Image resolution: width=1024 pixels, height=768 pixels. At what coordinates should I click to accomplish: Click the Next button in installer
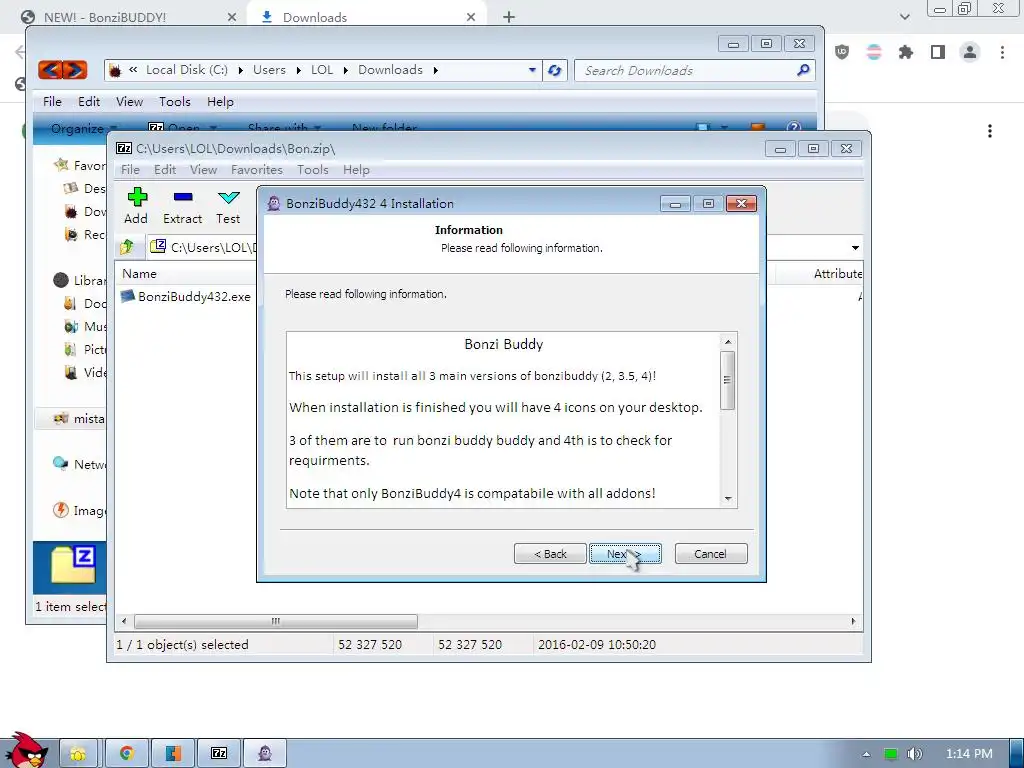[625, 554]
